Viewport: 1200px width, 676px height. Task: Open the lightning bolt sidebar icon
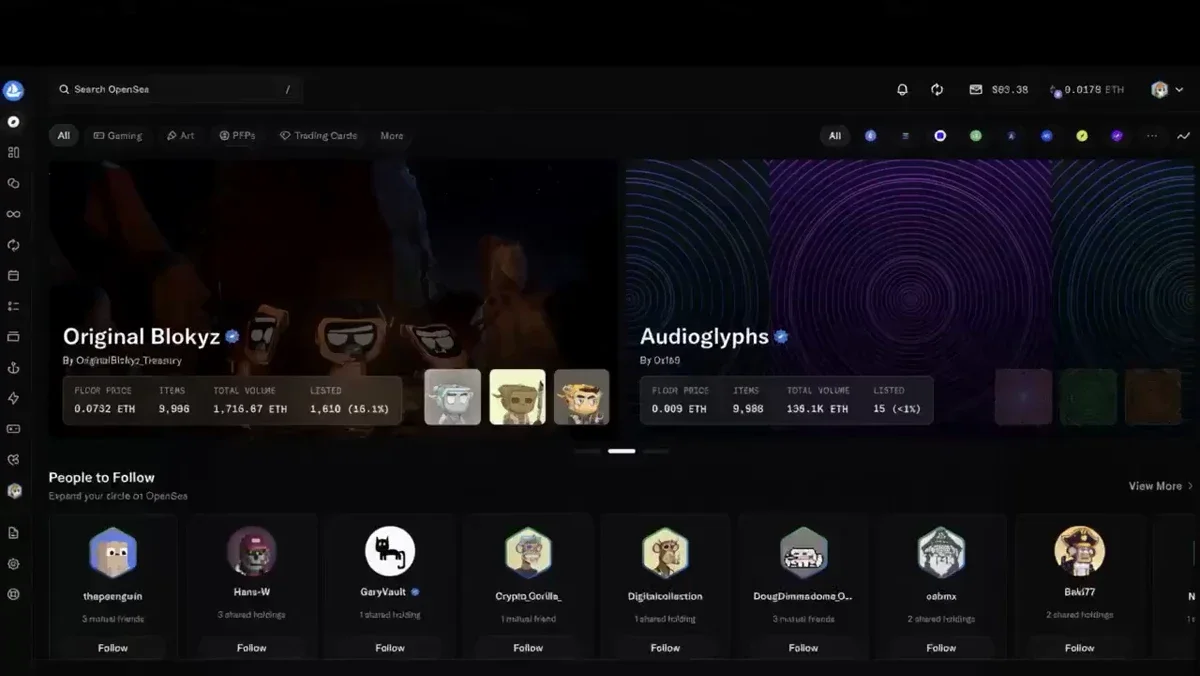13,398
